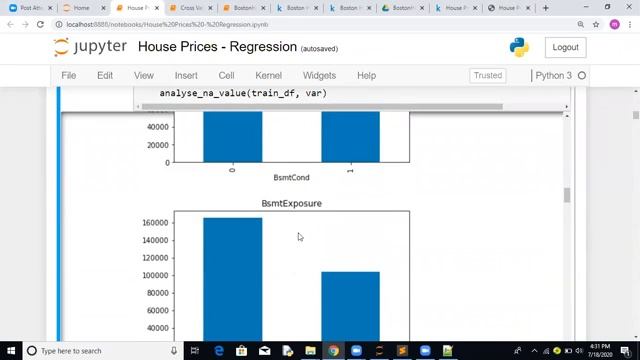Go forward with browser forward arrow
Image resolution: width=640 pixels, height=360 pixels.
[x=25, y=24]
